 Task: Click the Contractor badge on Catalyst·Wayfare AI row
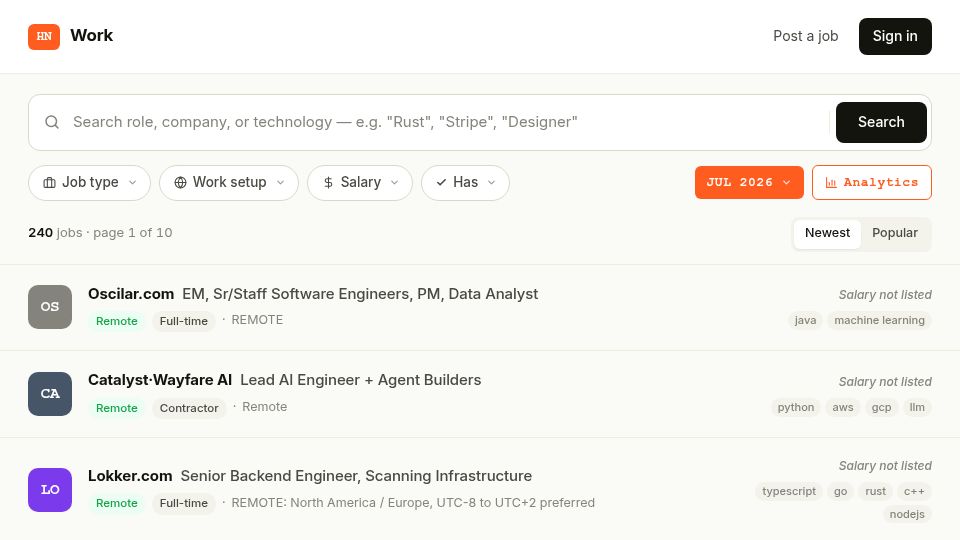pyautogui.click(x=189, y=408)
